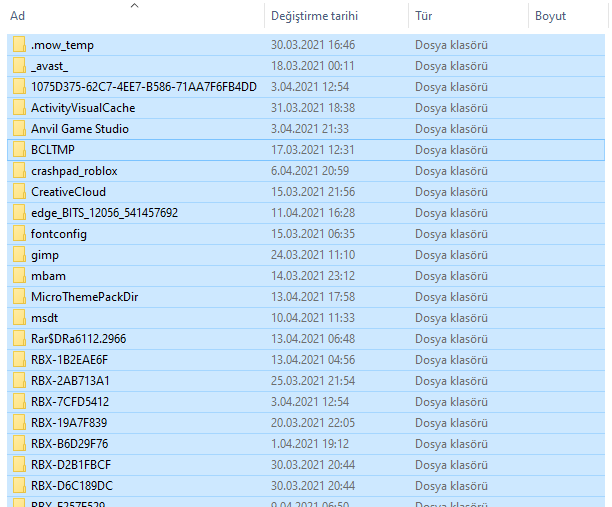
Task: Click the folder icon of 1075D375-62C7-4EE7-B586-71AA7F6FB4DD
Action: pos(19,87)
